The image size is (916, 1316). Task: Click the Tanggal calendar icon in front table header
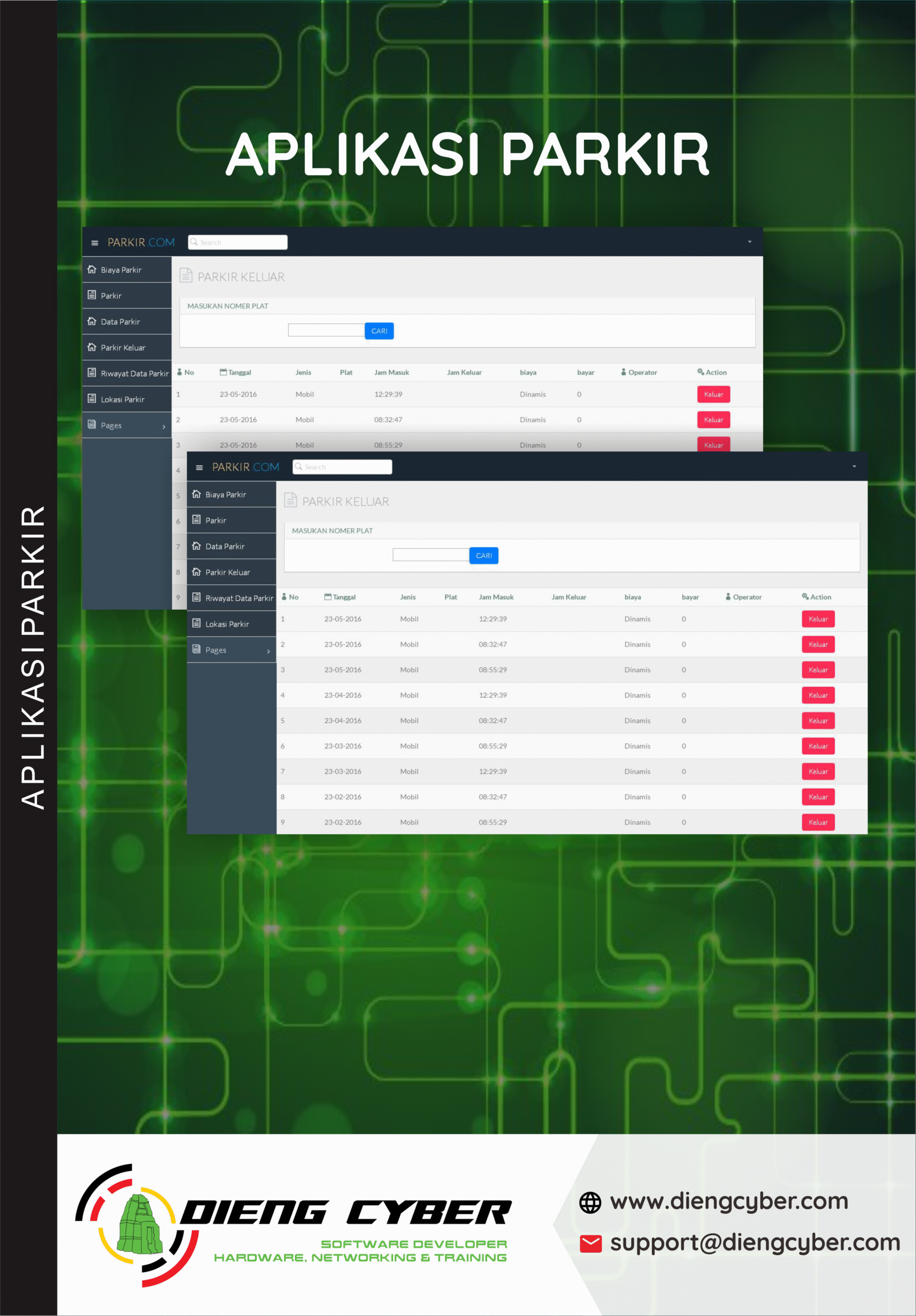click(x=328, y=597)
